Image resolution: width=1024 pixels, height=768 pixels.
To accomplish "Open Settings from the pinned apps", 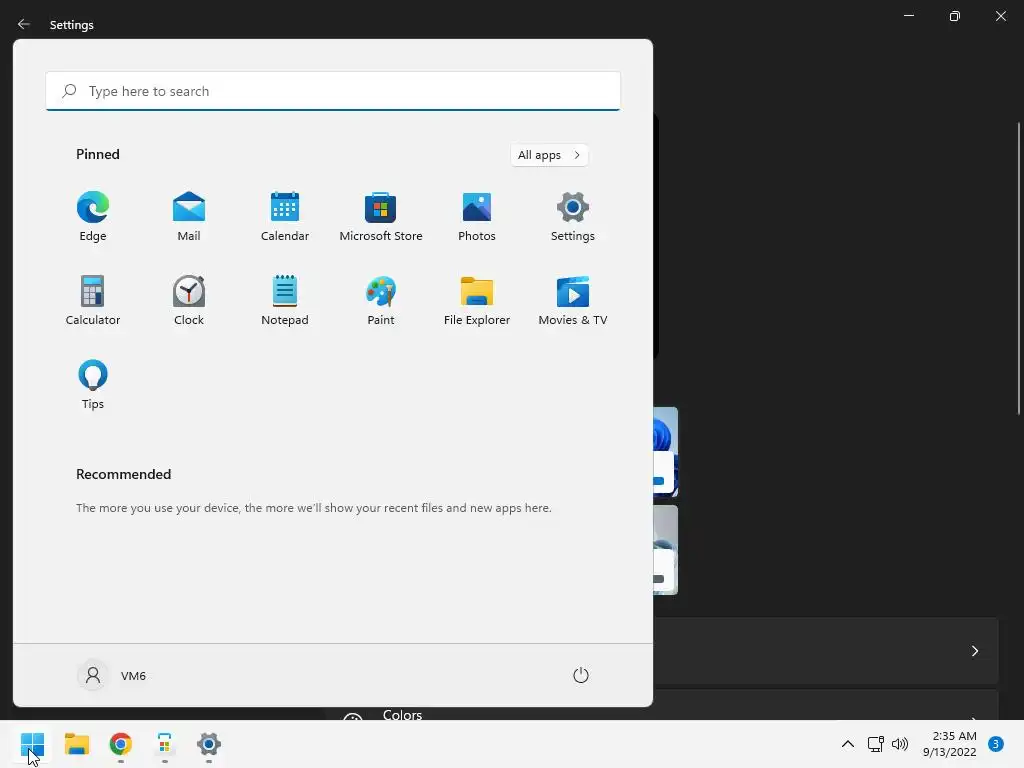I will coord(573,217).
